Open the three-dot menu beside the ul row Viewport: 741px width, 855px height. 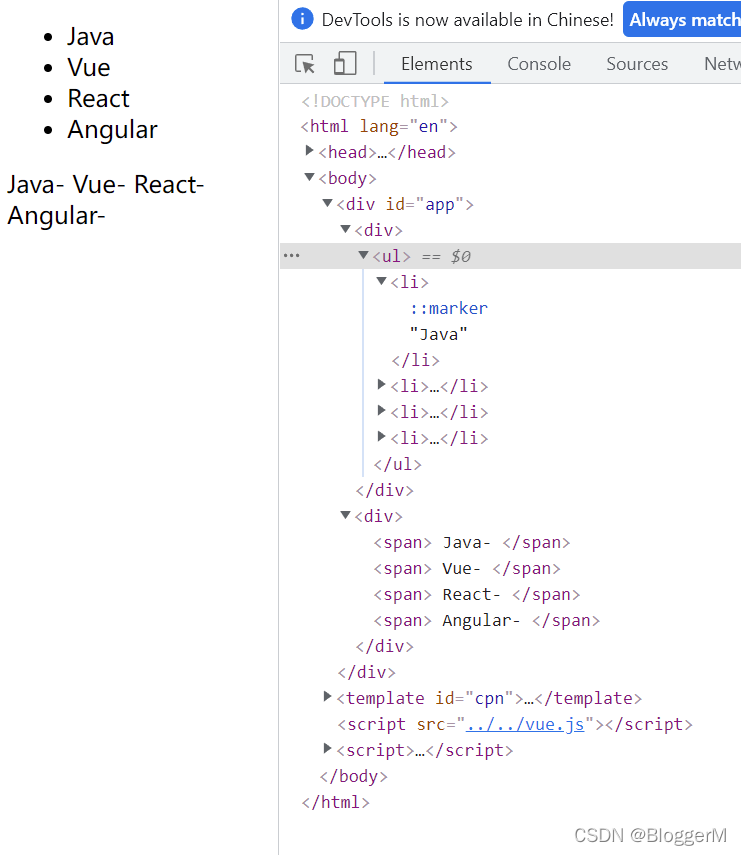point(292,256)
